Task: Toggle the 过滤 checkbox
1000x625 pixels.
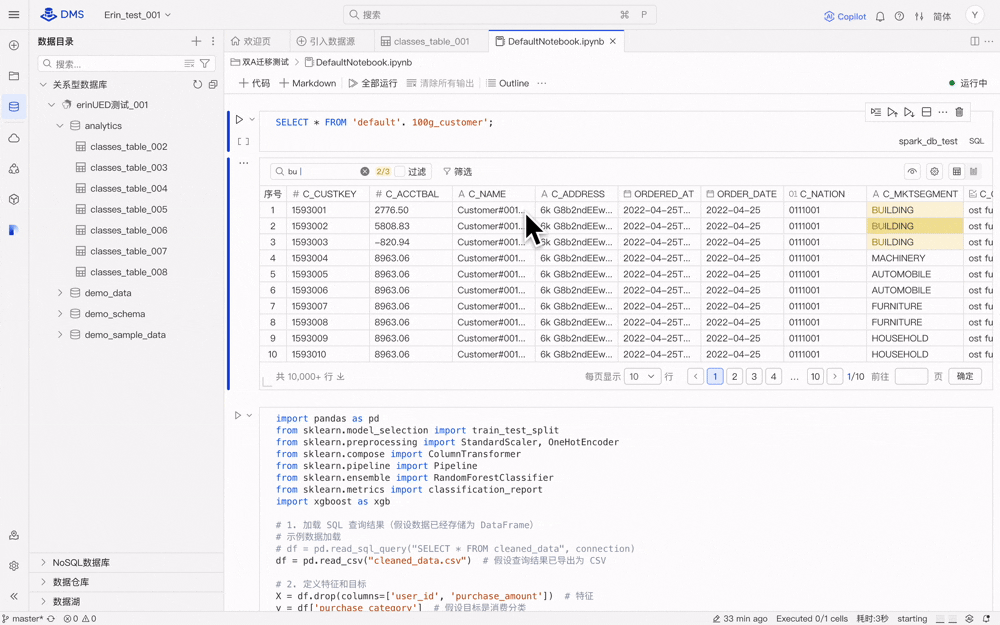Action: tap(400, 172)
